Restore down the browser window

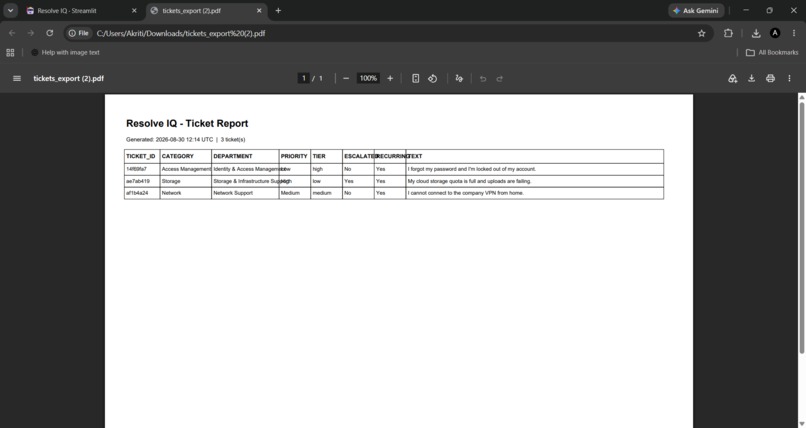pyautogui.click(x=770, y=10)
